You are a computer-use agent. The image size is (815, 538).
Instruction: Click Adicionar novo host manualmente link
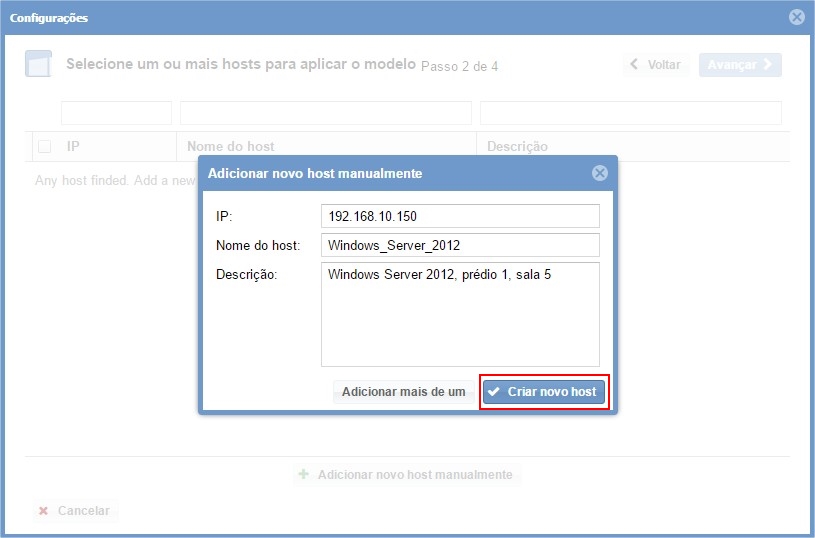pyautogui.click(x=406, y=475)
